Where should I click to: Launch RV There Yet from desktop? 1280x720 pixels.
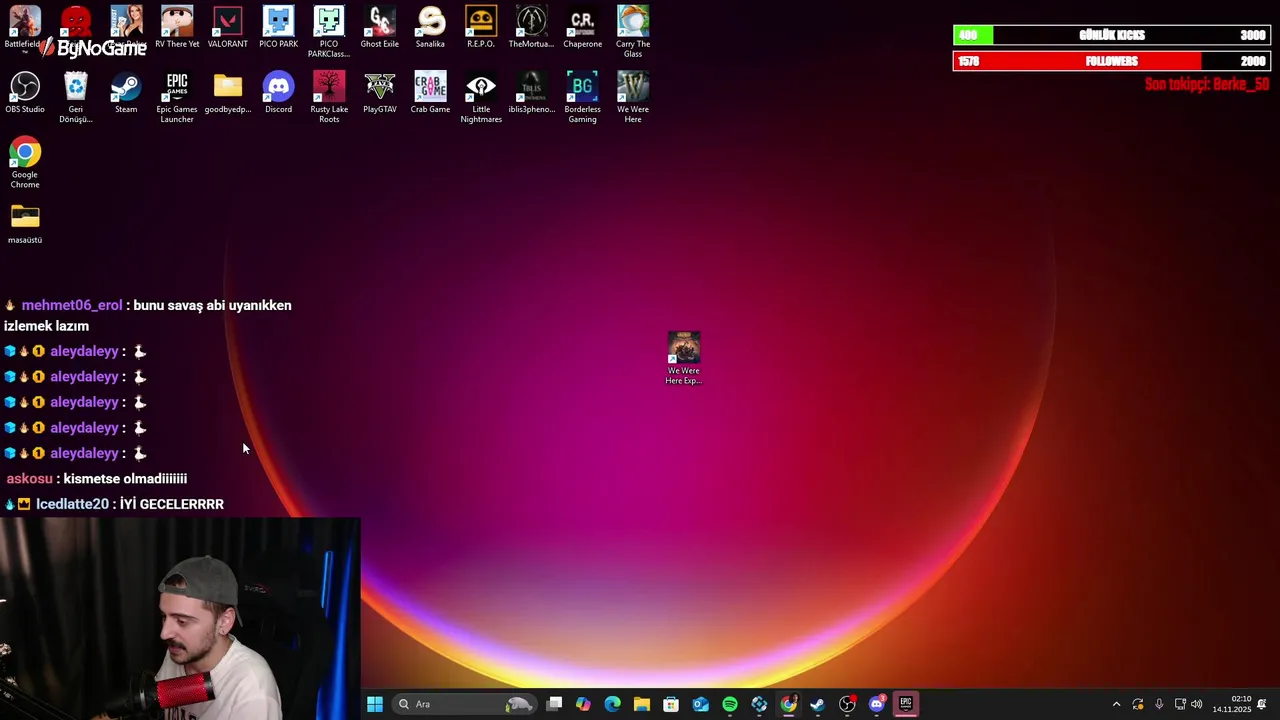(177, 27)
